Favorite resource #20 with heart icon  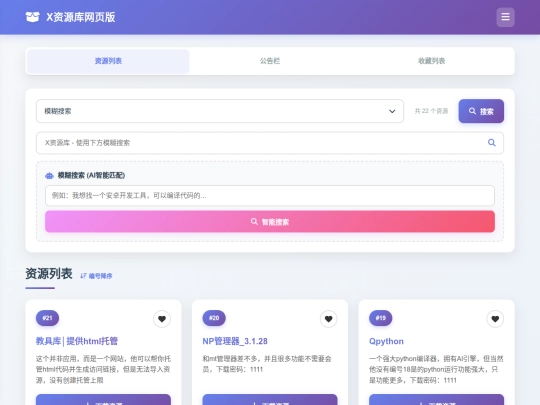pos(329,319)
